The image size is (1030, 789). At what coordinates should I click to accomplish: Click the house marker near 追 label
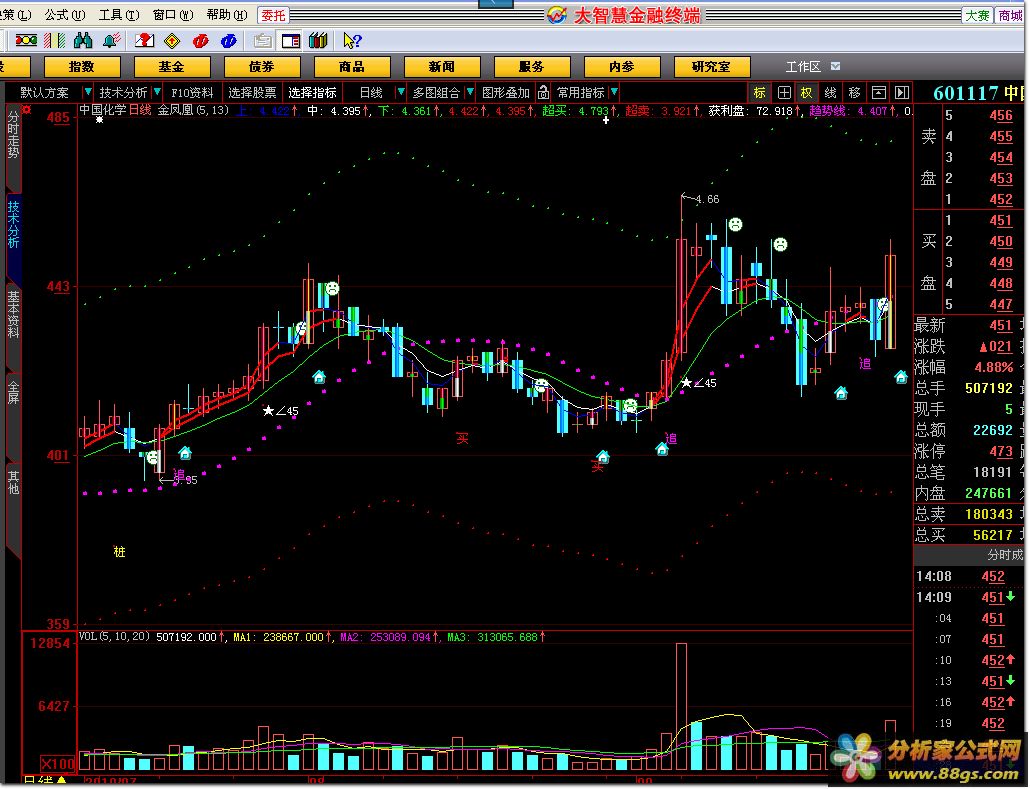662,449
